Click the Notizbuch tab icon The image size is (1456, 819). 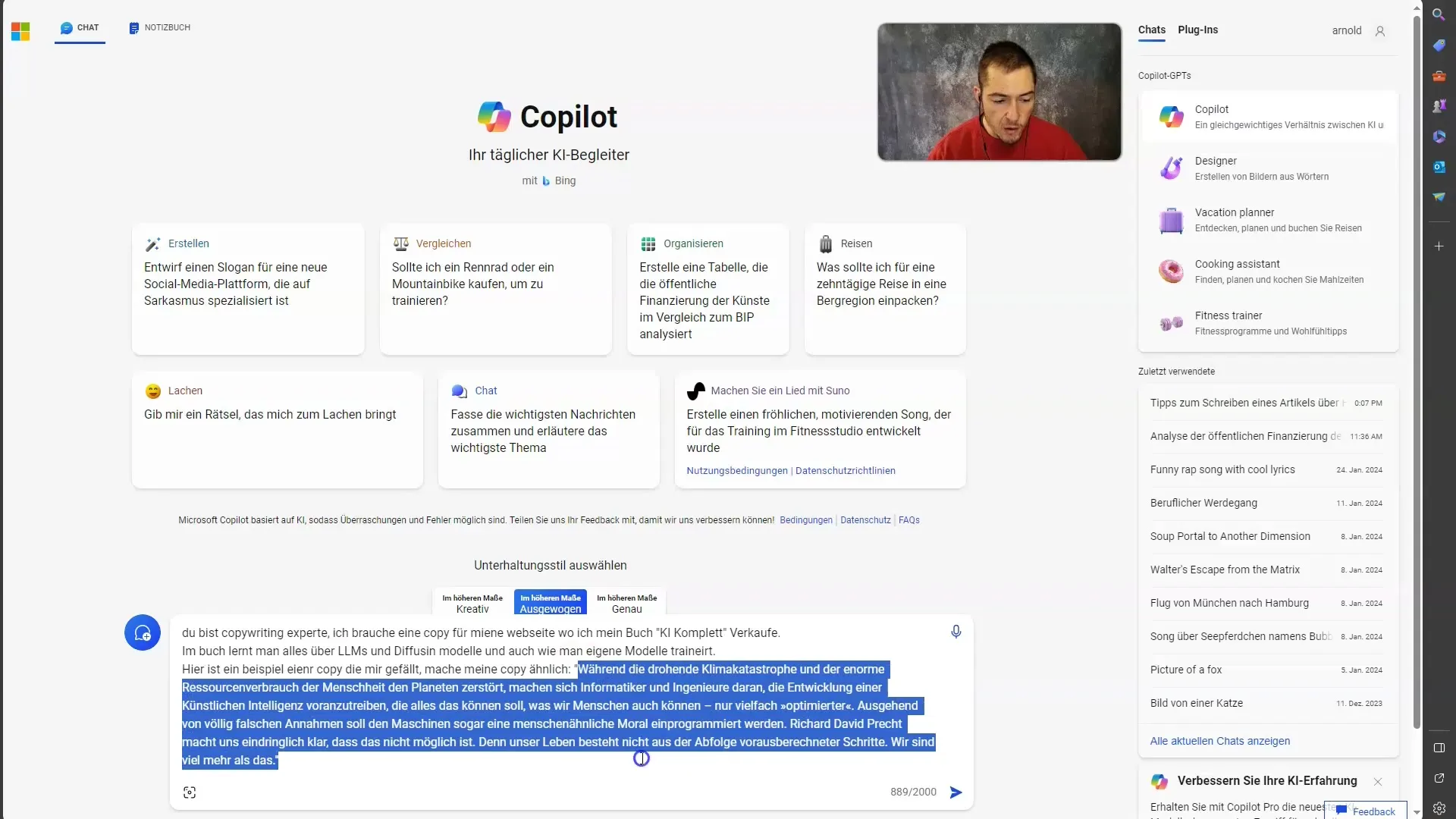pos(133,27)
